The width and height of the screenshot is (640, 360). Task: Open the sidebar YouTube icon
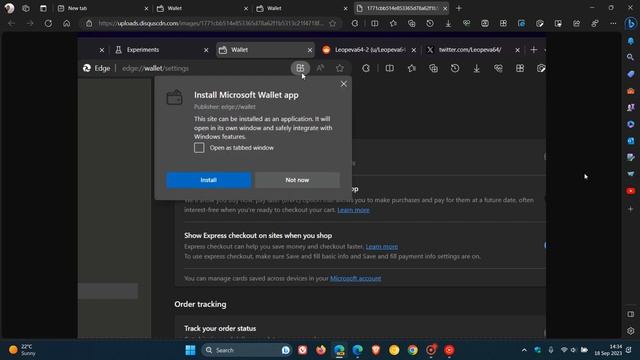point(631,191)
